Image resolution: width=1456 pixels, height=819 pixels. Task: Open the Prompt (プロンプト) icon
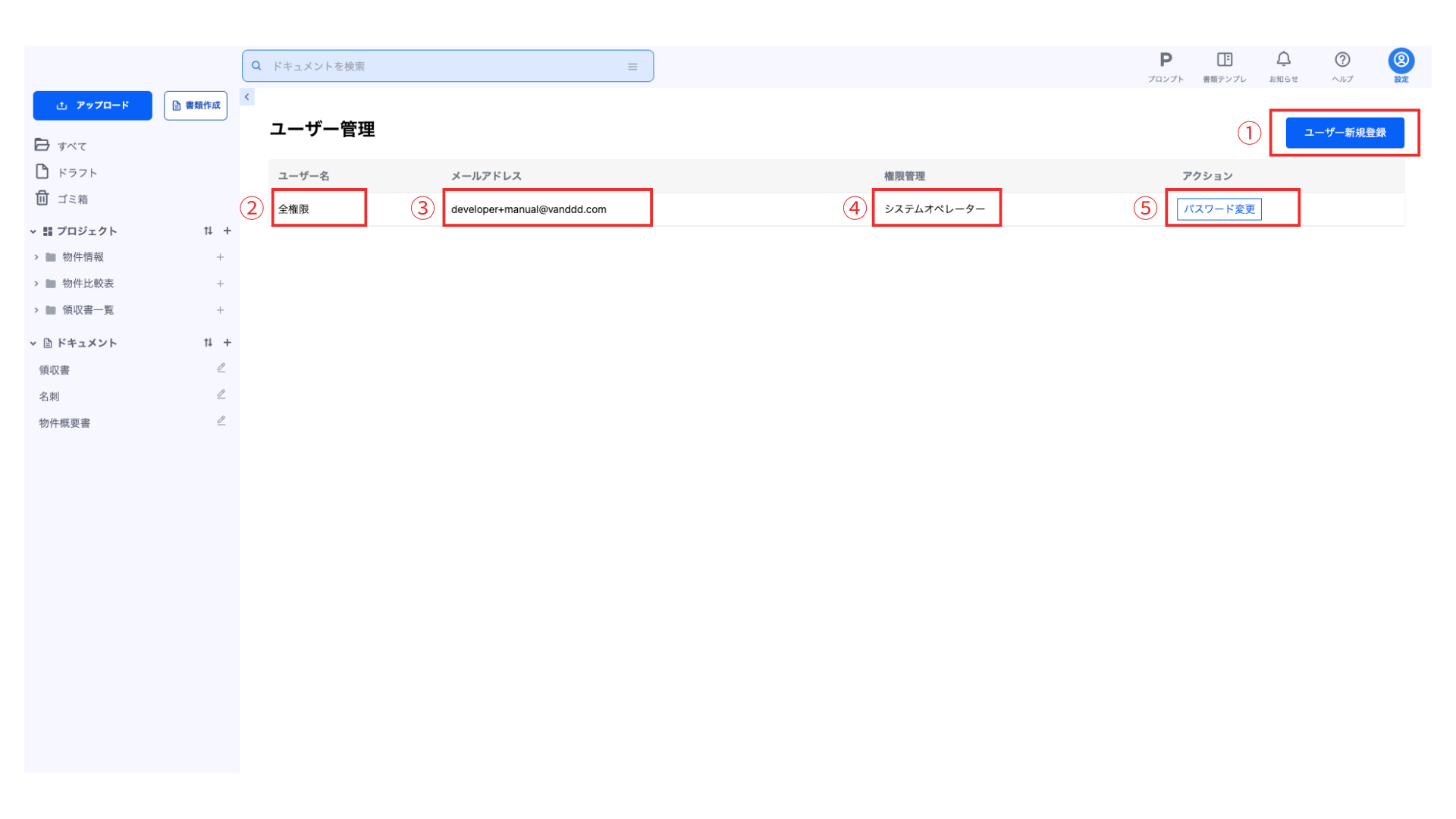(x=1166, y=61)
